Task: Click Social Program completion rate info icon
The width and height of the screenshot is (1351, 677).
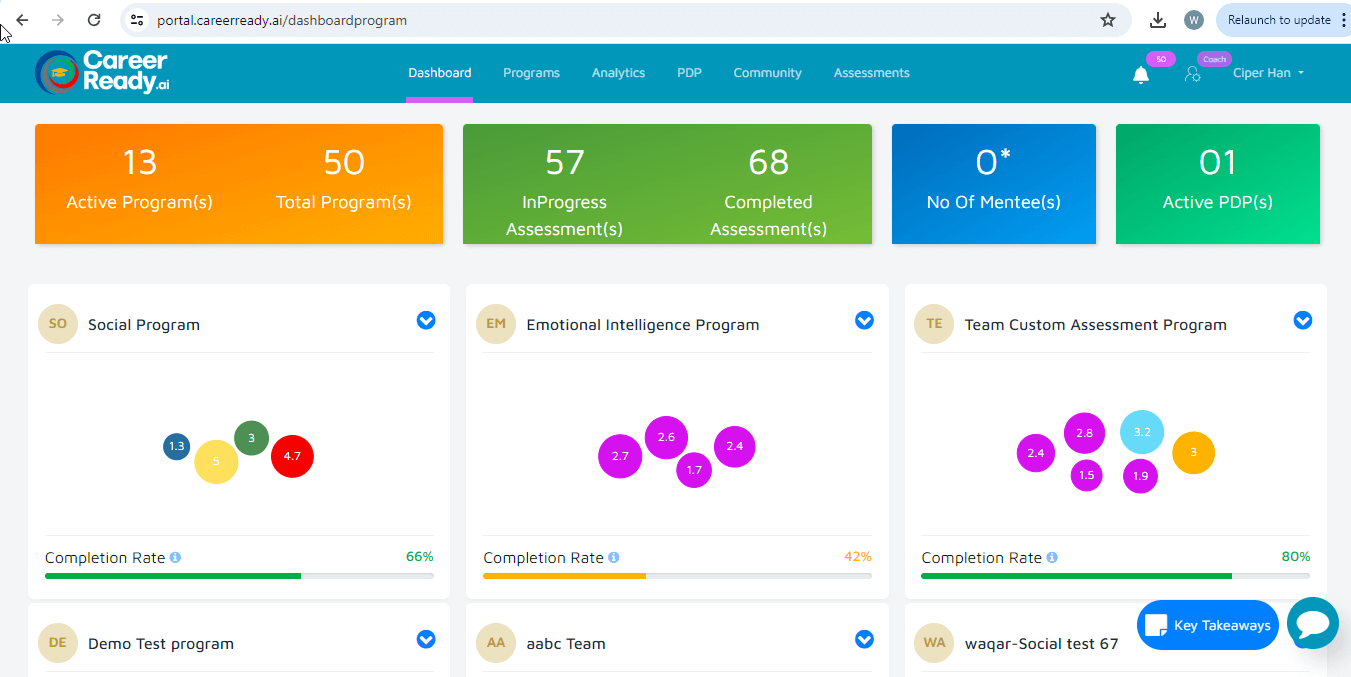Action: [x=175, y=558]
